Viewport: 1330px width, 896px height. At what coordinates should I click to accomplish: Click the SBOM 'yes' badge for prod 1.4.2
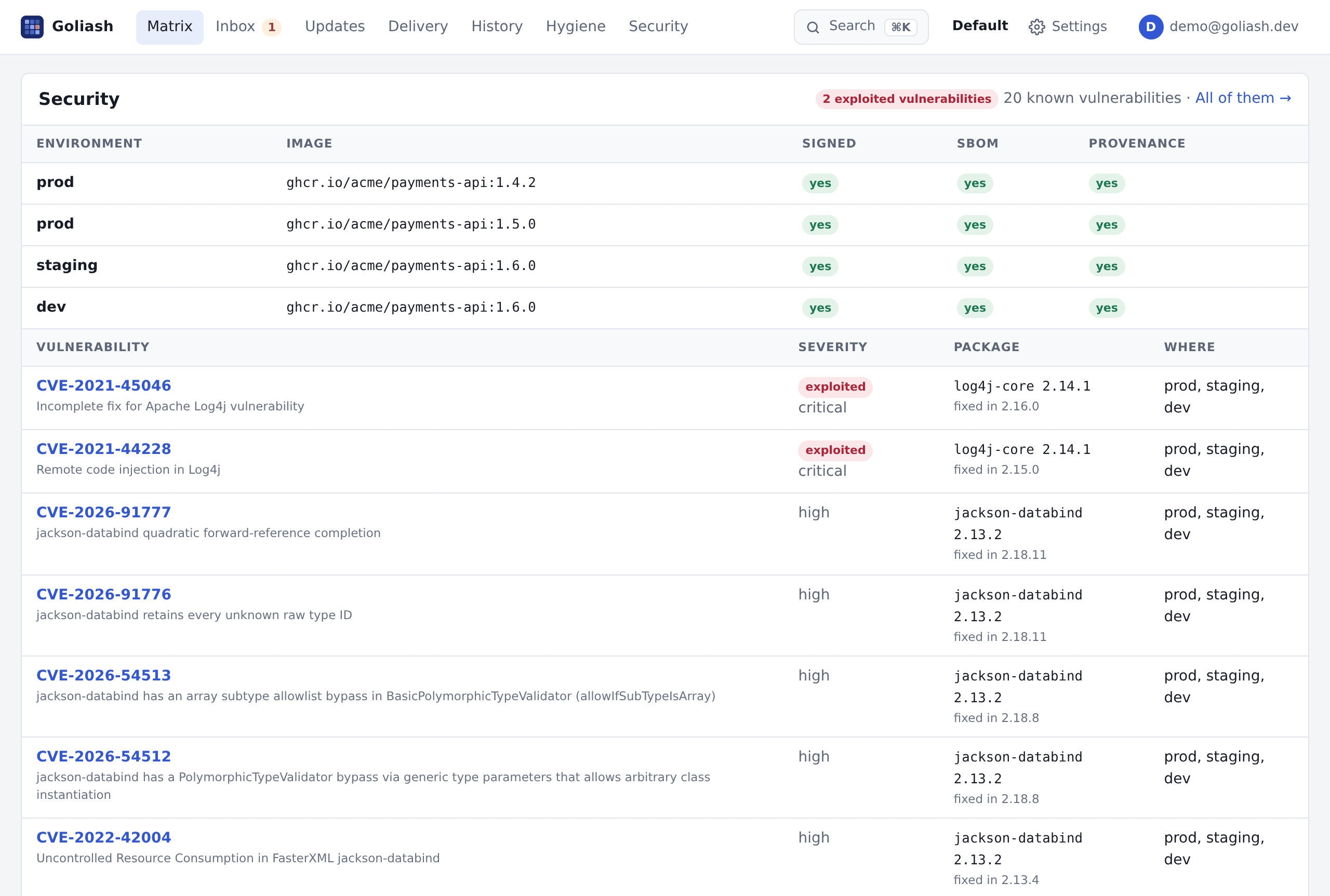pos(975,183)
